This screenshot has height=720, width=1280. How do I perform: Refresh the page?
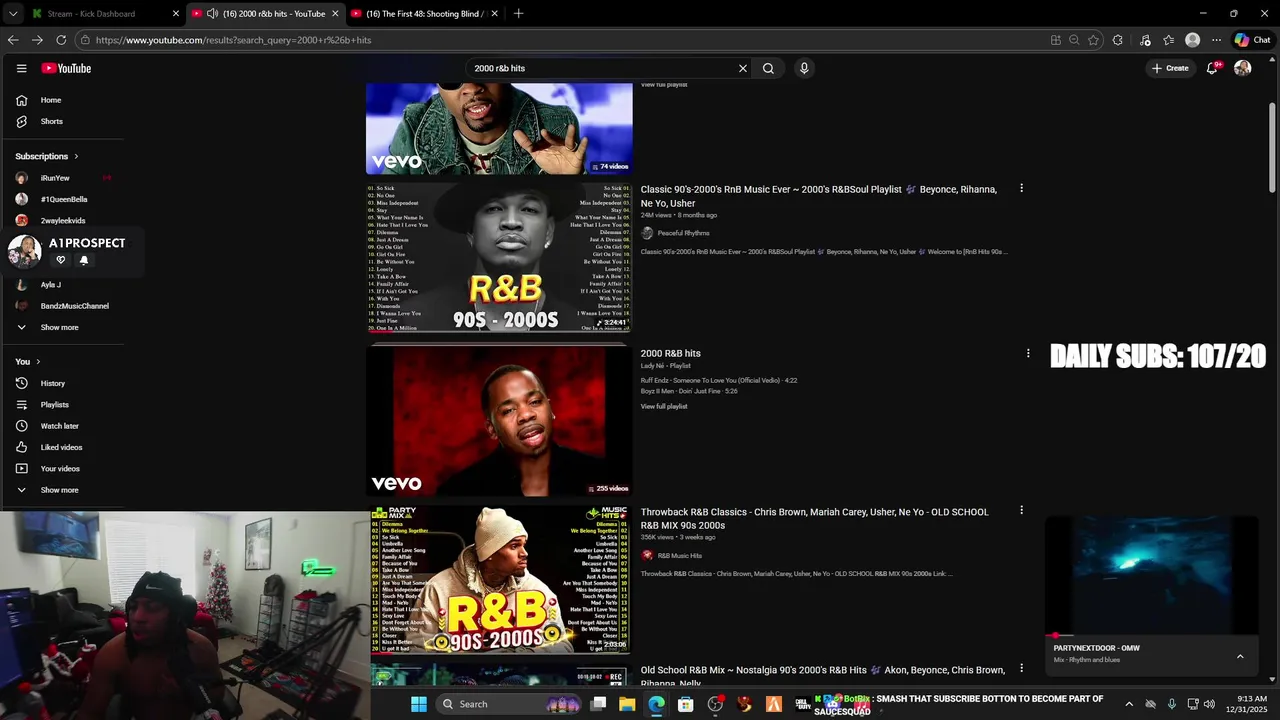(61, 40)
